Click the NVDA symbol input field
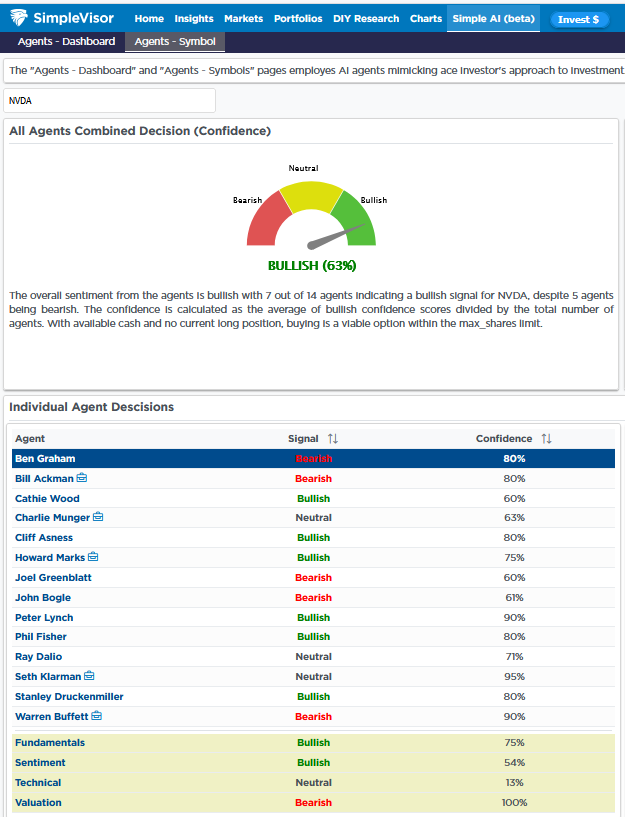 [x=110, y=101]
